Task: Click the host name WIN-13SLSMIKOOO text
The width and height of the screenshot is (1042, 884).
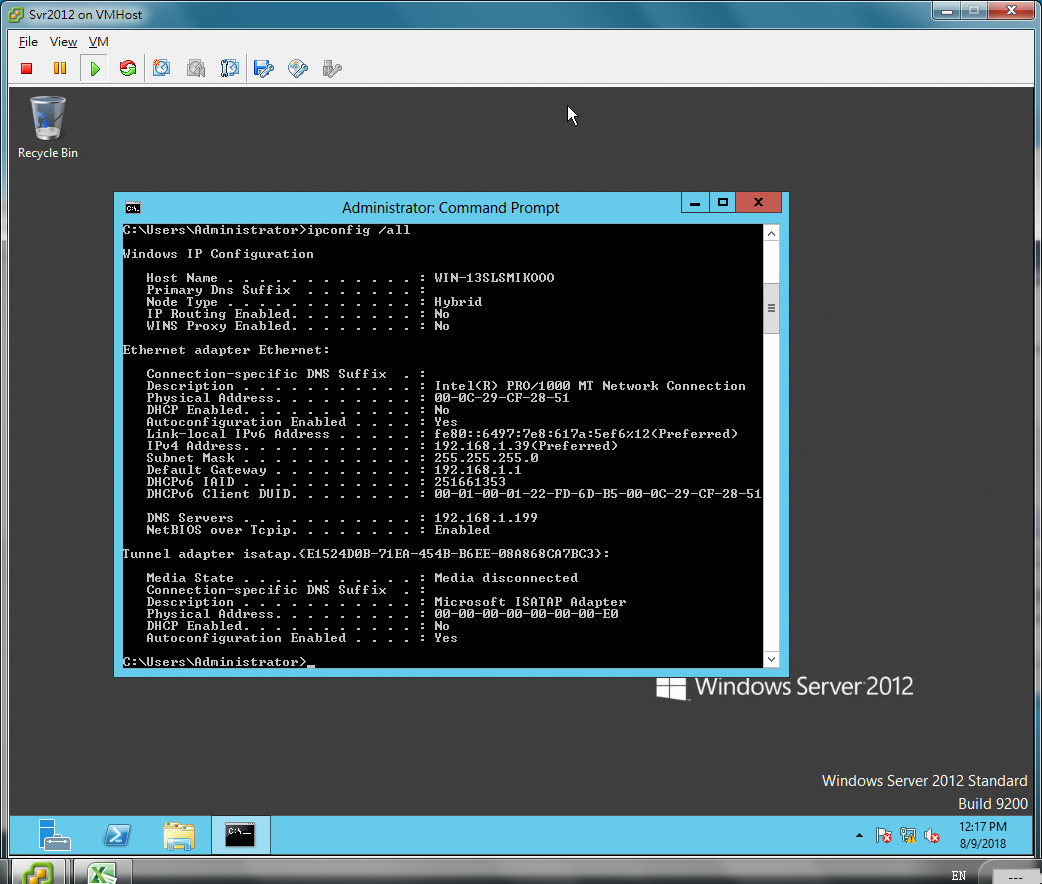Action: pyautogui.click(x=494, y=278)
